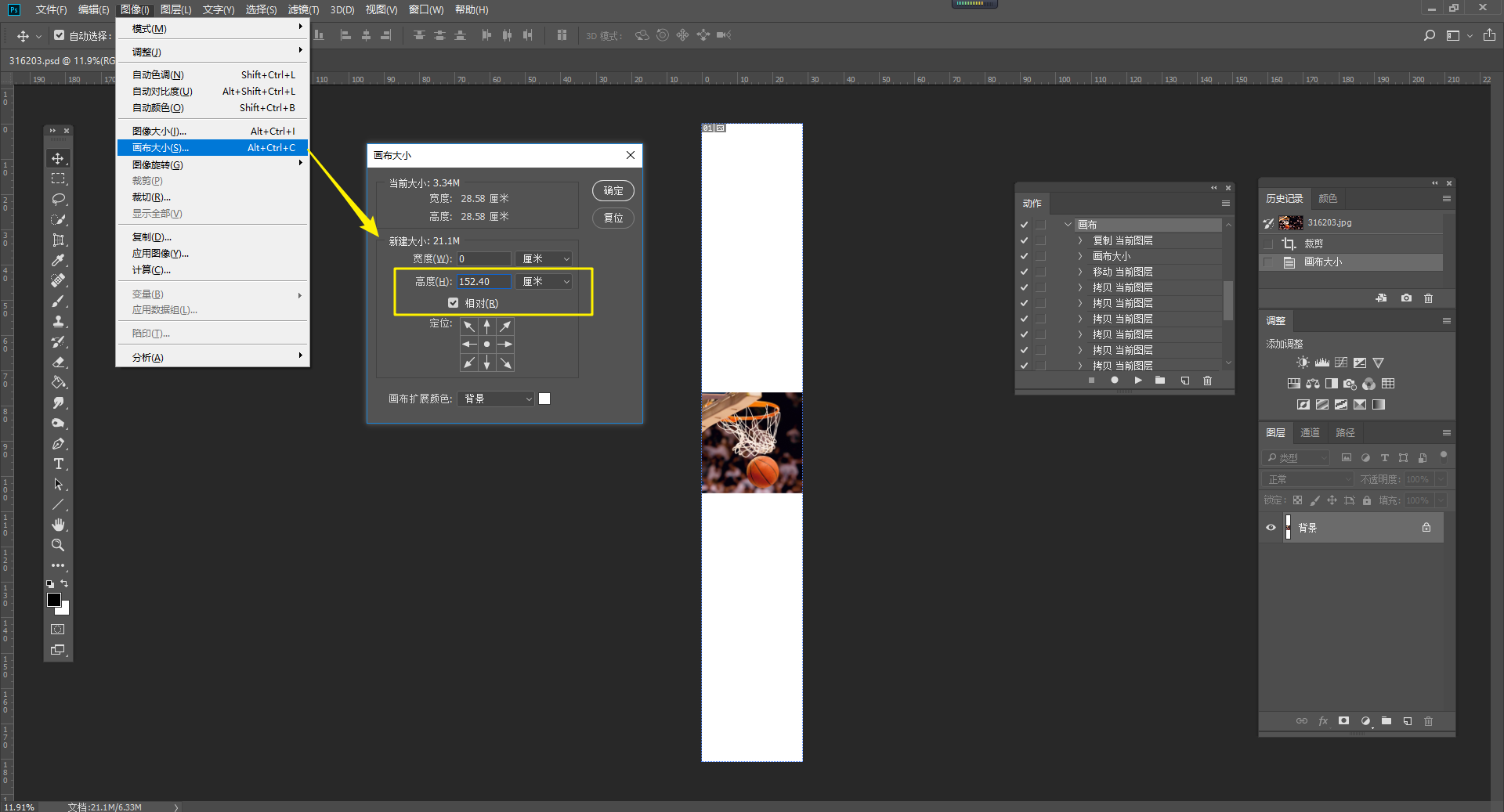Toggle checkmark for 复制 当前图层 action step
Screen dimensions: 1504x812
[1024, 240]
